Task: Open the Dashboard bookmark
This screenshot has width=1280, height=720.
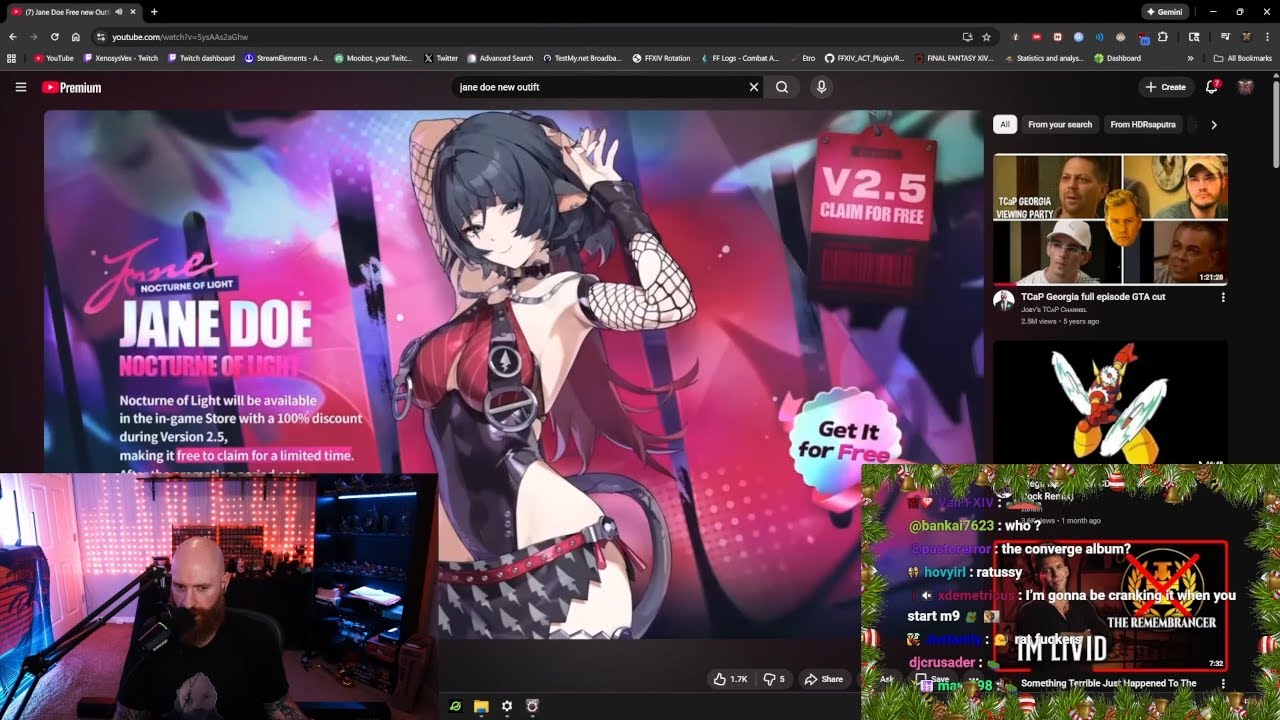Action: (x=1118, y=58)
